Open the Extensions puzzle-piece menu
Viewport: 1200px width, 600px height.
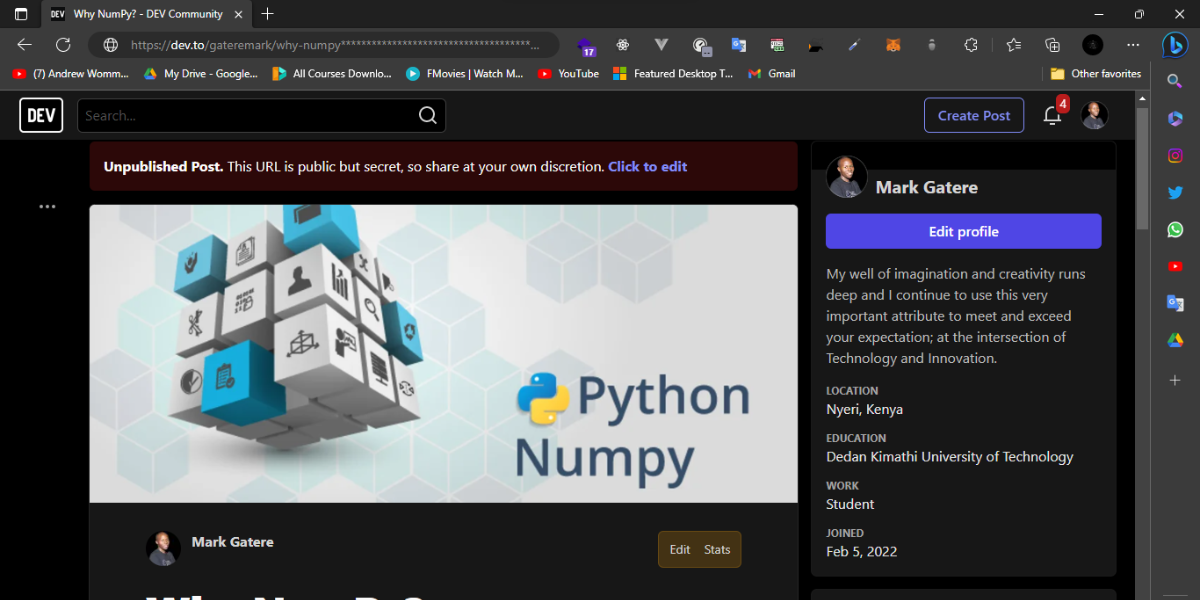(971, 45)
